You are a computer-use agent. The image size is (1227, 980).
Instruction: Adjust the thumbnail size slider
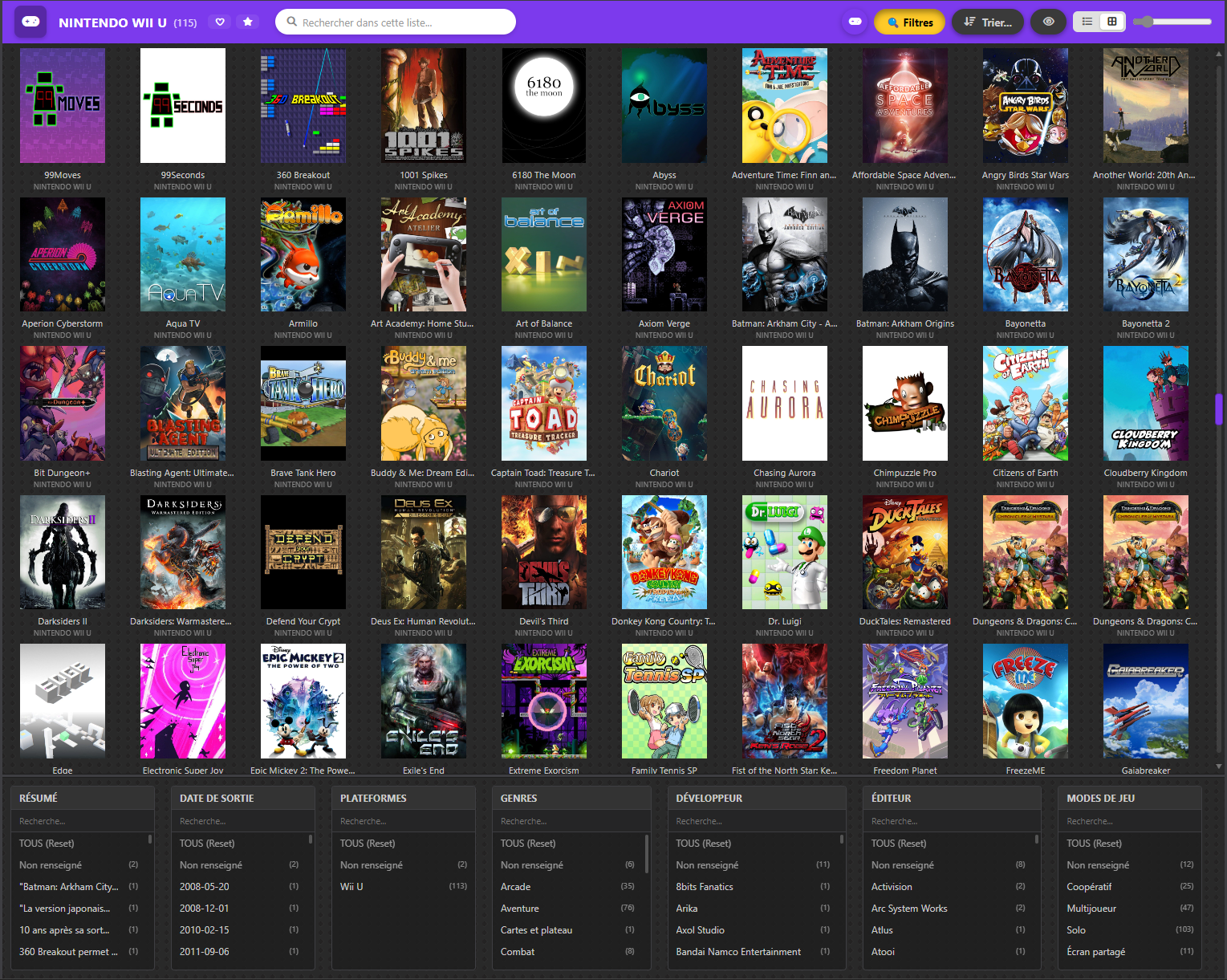pos(1172,22)
